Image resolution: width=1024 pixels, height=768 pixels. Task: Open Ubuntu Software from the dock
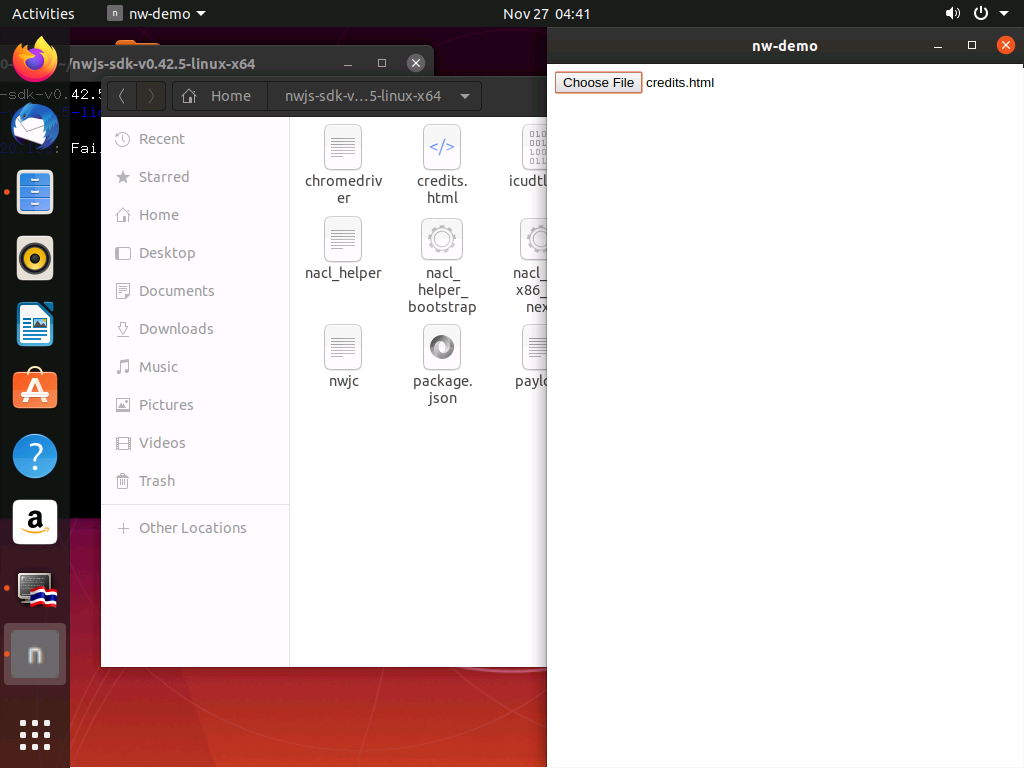[x=35, y=389]
